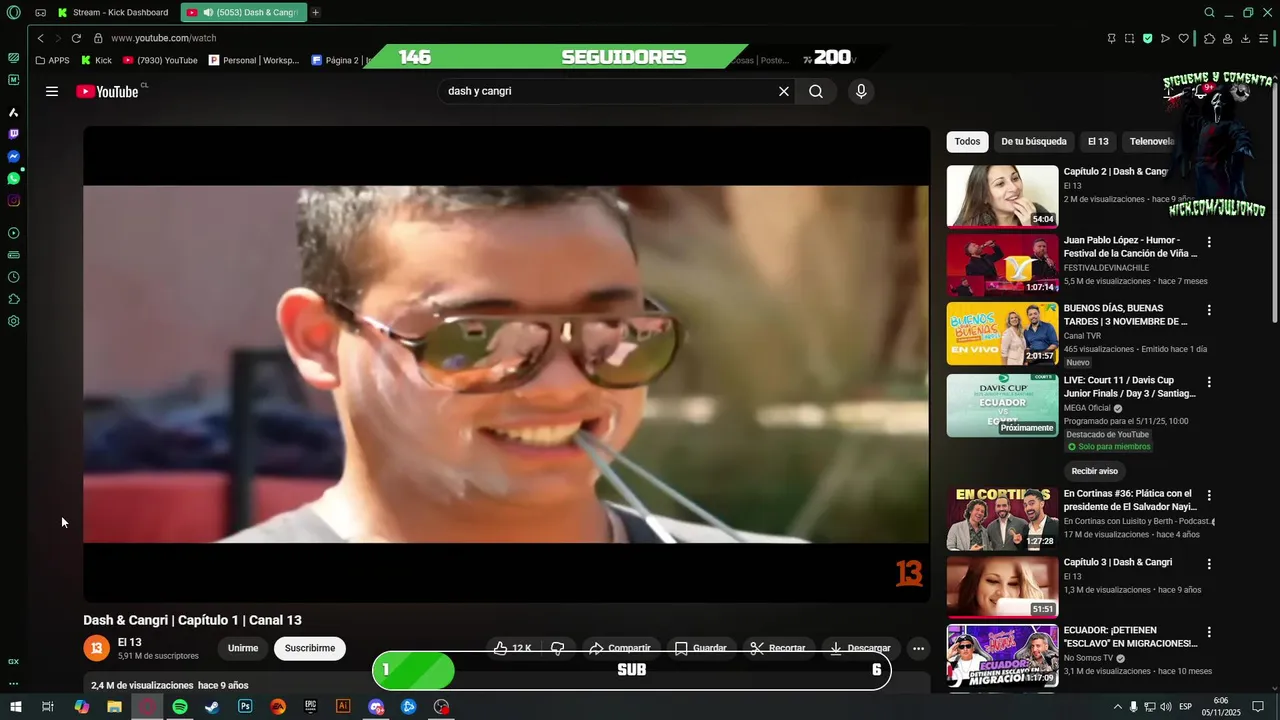Click the Unirme membership button
The image size is (1280, 720).
pos(243,648)
